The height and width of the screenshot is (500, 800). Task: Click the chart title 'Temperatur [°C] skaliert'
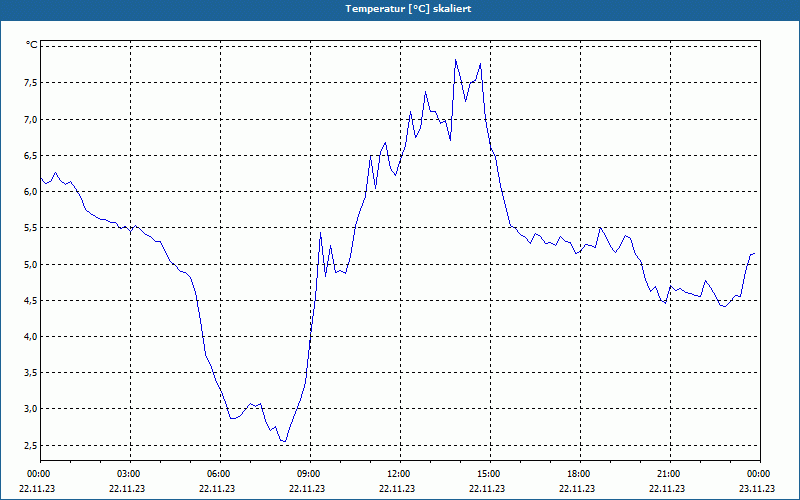pyautogui.click(x=408, y=9)
